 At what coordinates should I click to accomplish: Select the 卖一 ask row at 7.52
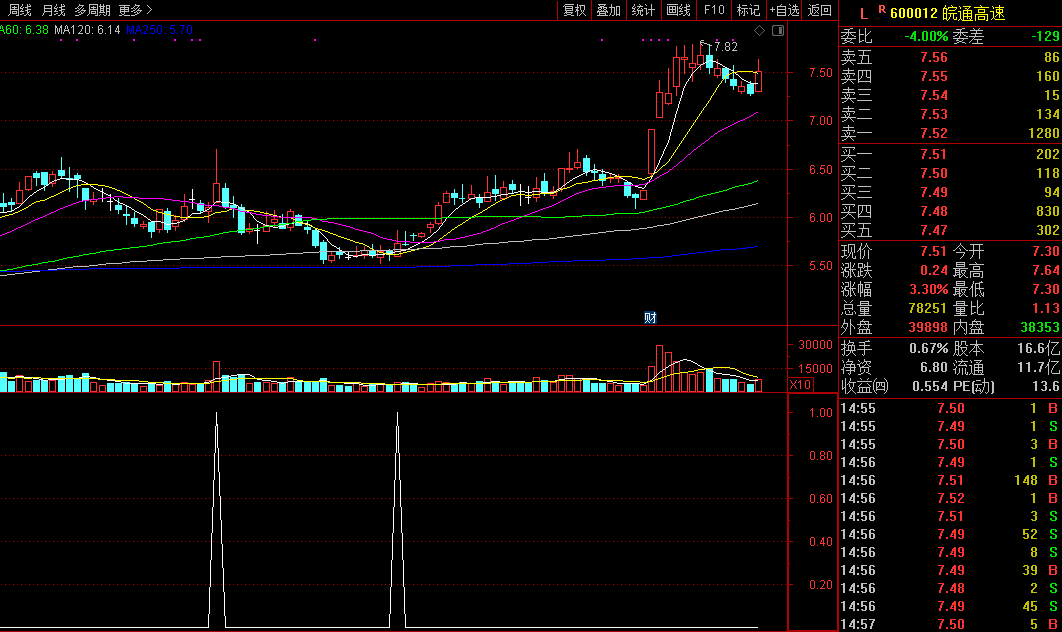[950, 133]
